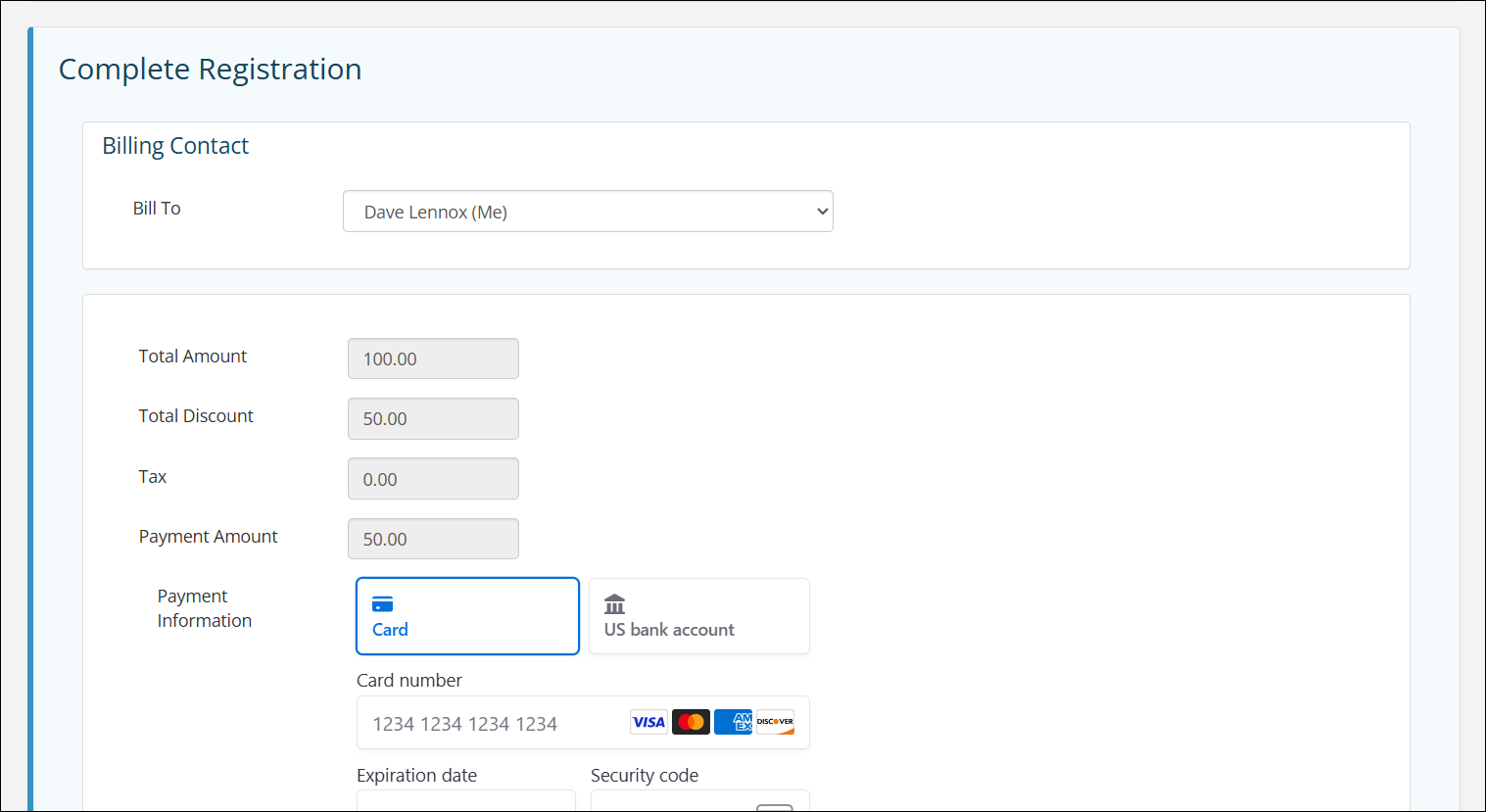
Task: Click the dropdown arrow on the Bill To selector
Action: [821, 211]
